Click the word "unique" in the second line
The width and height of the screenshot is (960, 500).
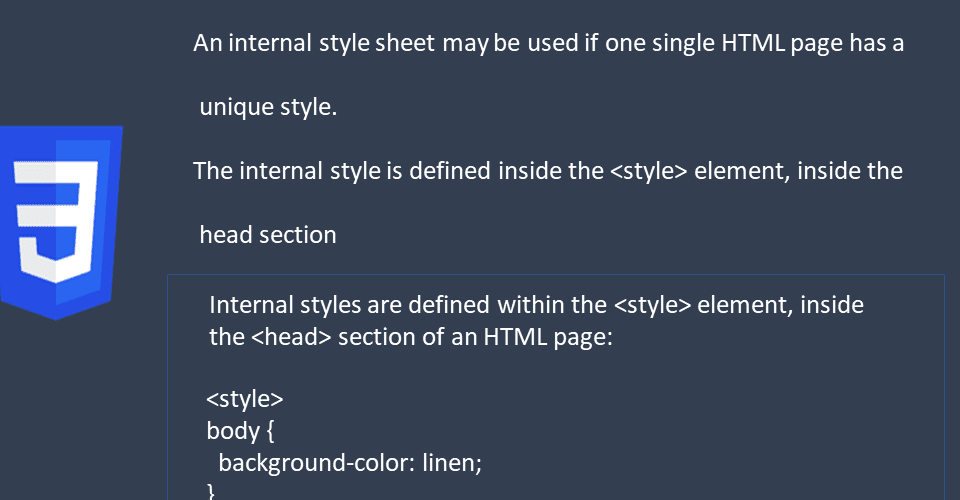pos(236,108)
